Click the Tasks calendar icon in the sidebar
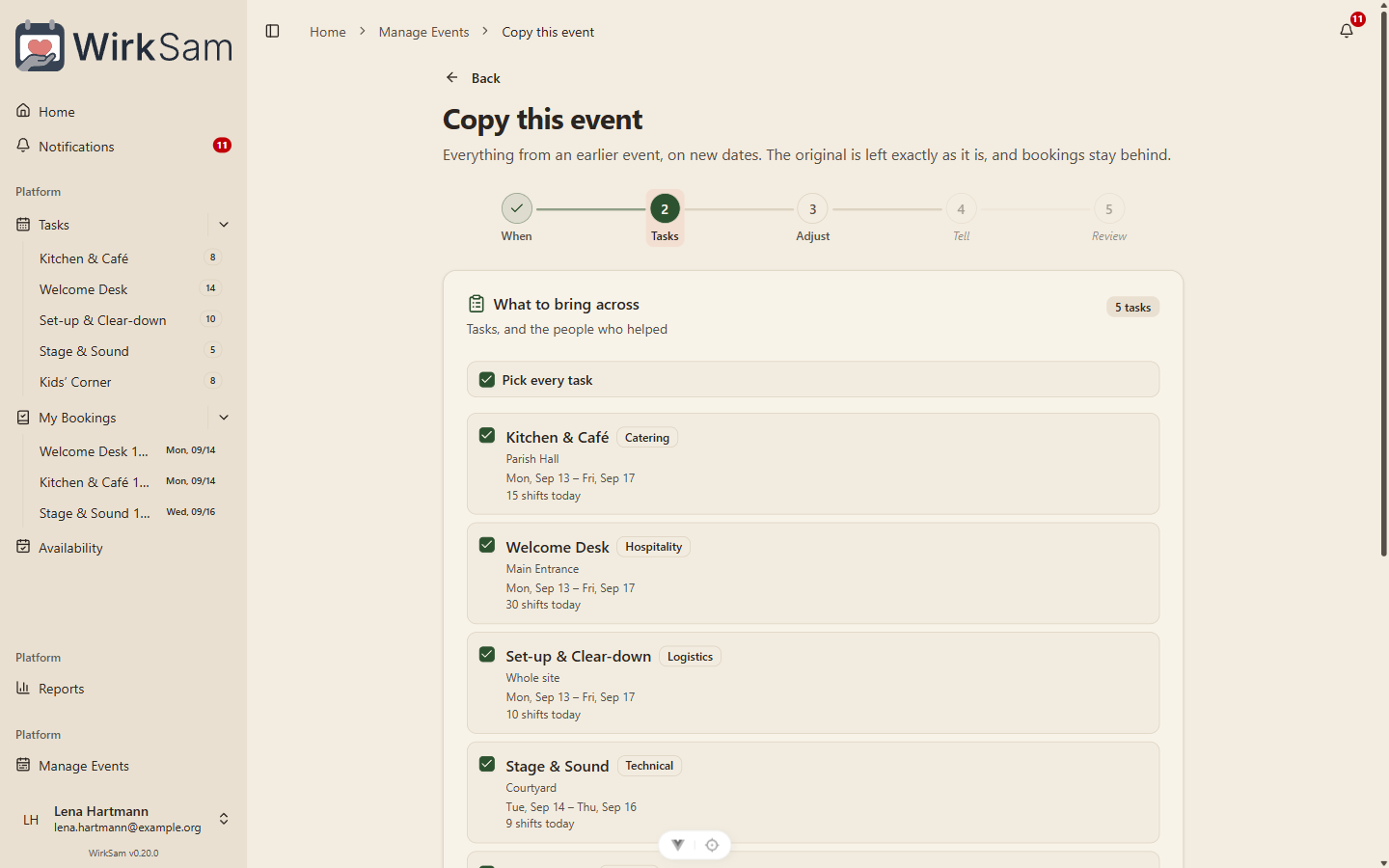Screen dimensions: 1389x868 click(23, 224)
